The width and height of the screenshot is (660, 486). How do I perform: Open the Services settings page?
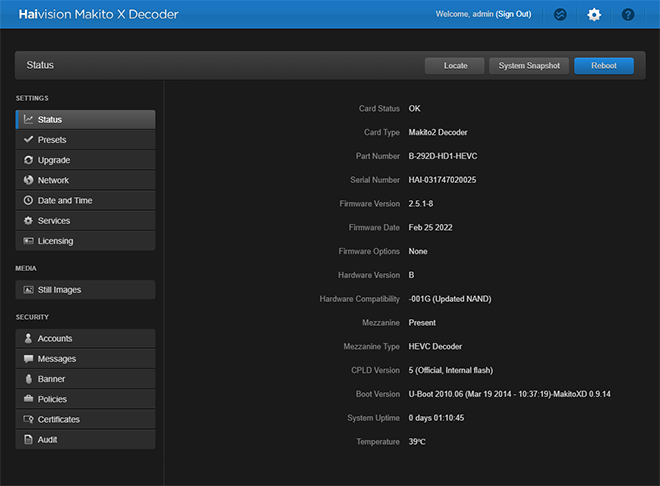coord(54,221)
